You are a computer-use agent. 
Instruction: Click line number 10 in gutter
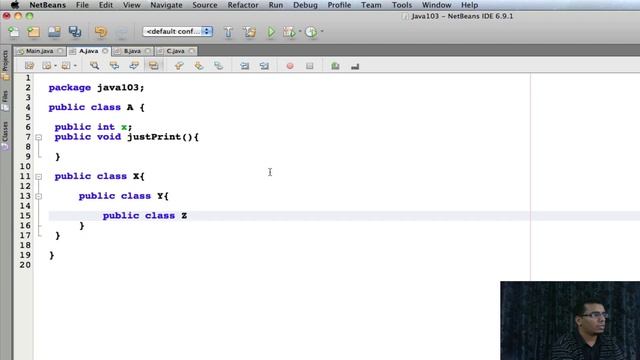coord(25,167)
